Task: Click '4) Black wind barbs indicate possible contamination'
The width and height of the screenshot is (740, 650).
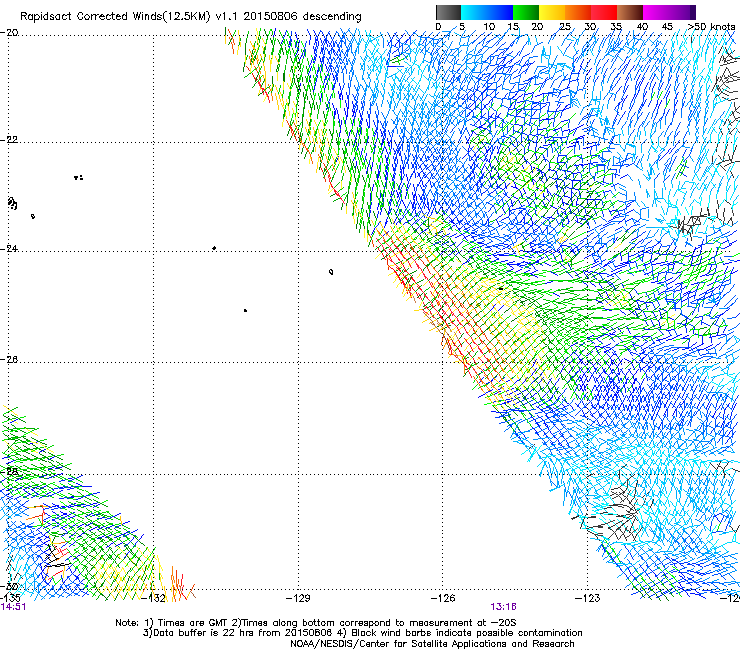Action: click(x=460, y=633)
